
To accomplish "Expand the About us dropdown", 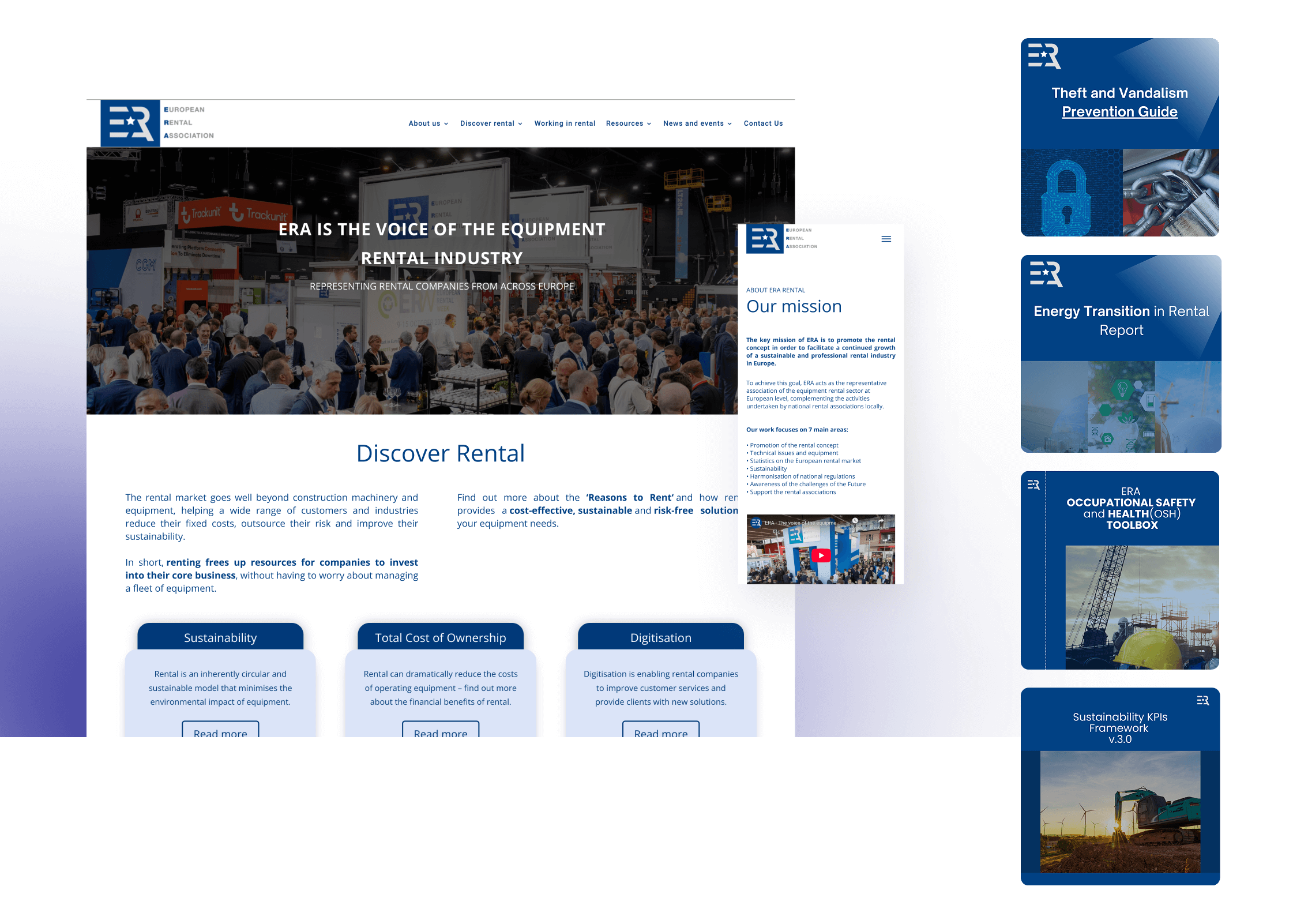I will [428, 123].
